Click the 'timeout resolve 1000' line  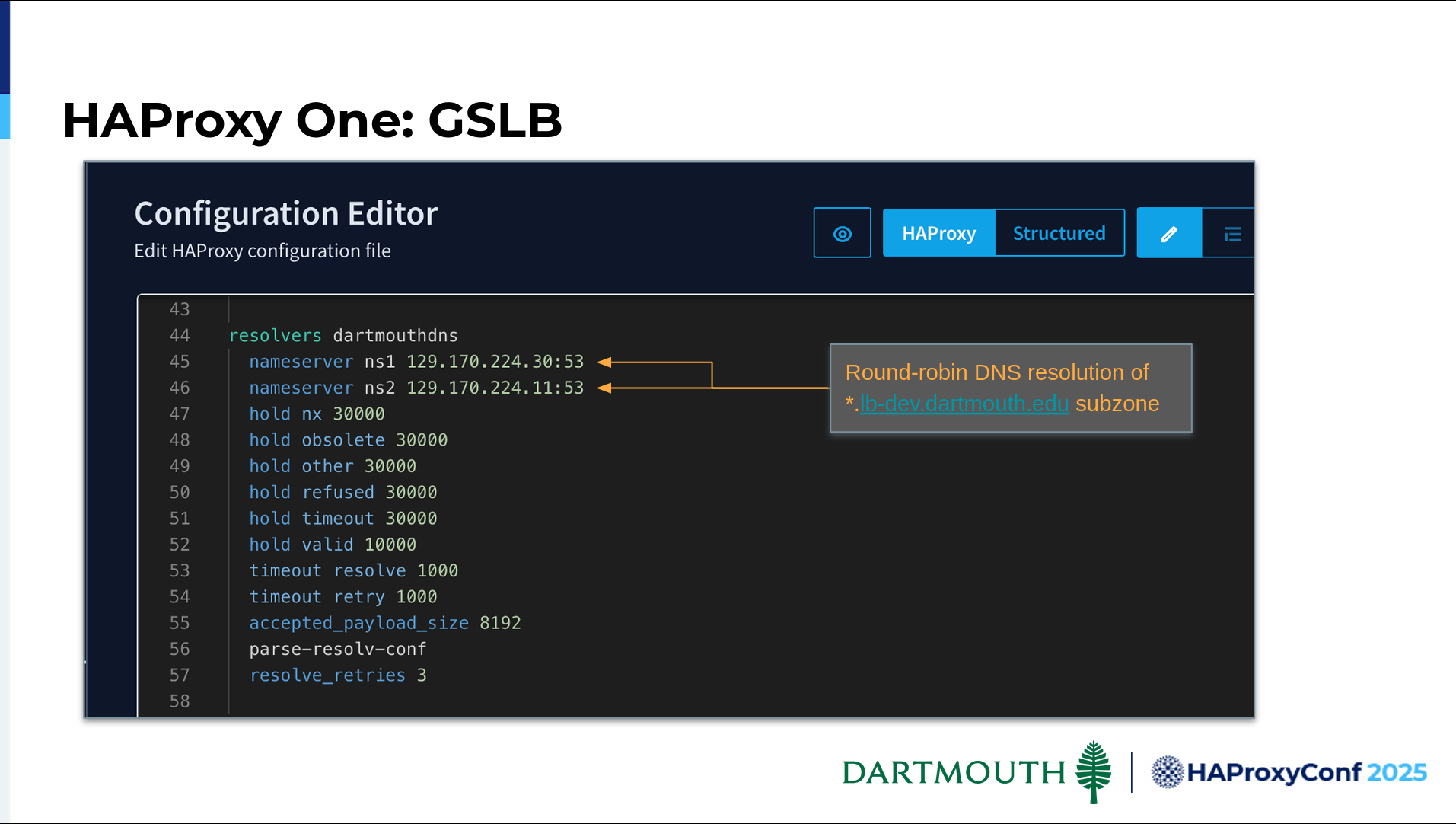353,571
